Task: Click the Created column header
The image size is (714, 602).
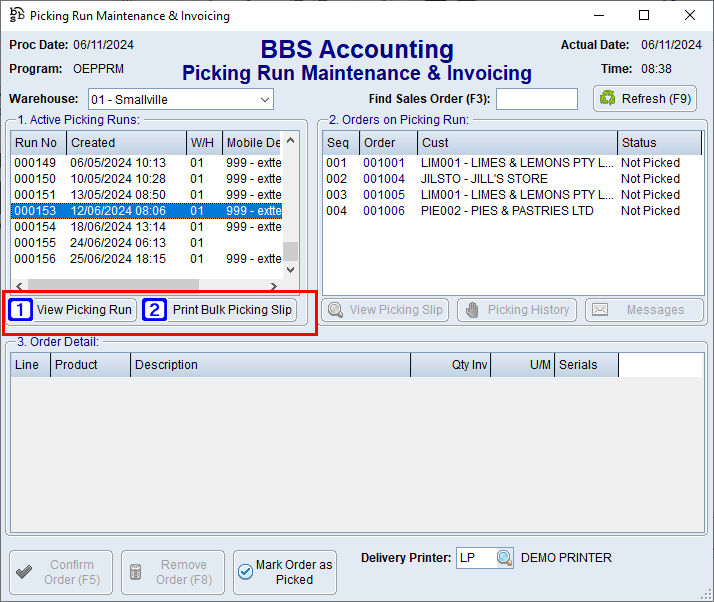Action: coord(125,143)
